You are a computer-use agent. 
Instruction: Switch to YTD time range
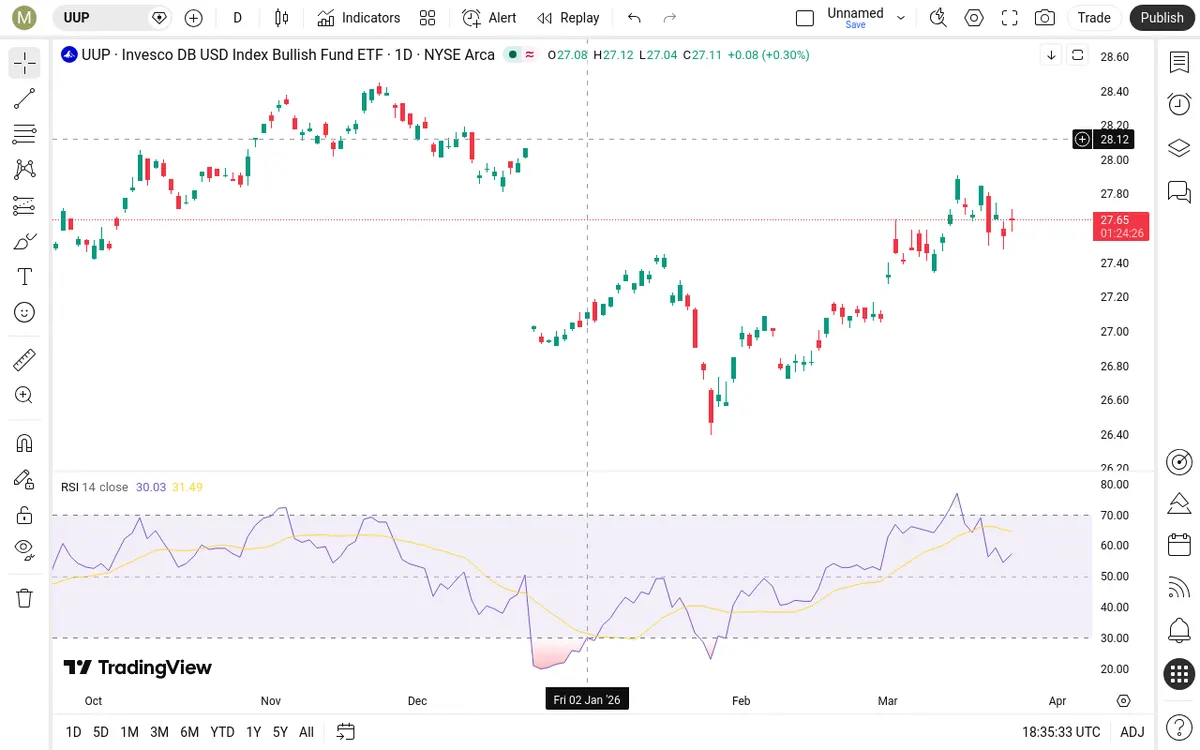[x=222, y=732]
